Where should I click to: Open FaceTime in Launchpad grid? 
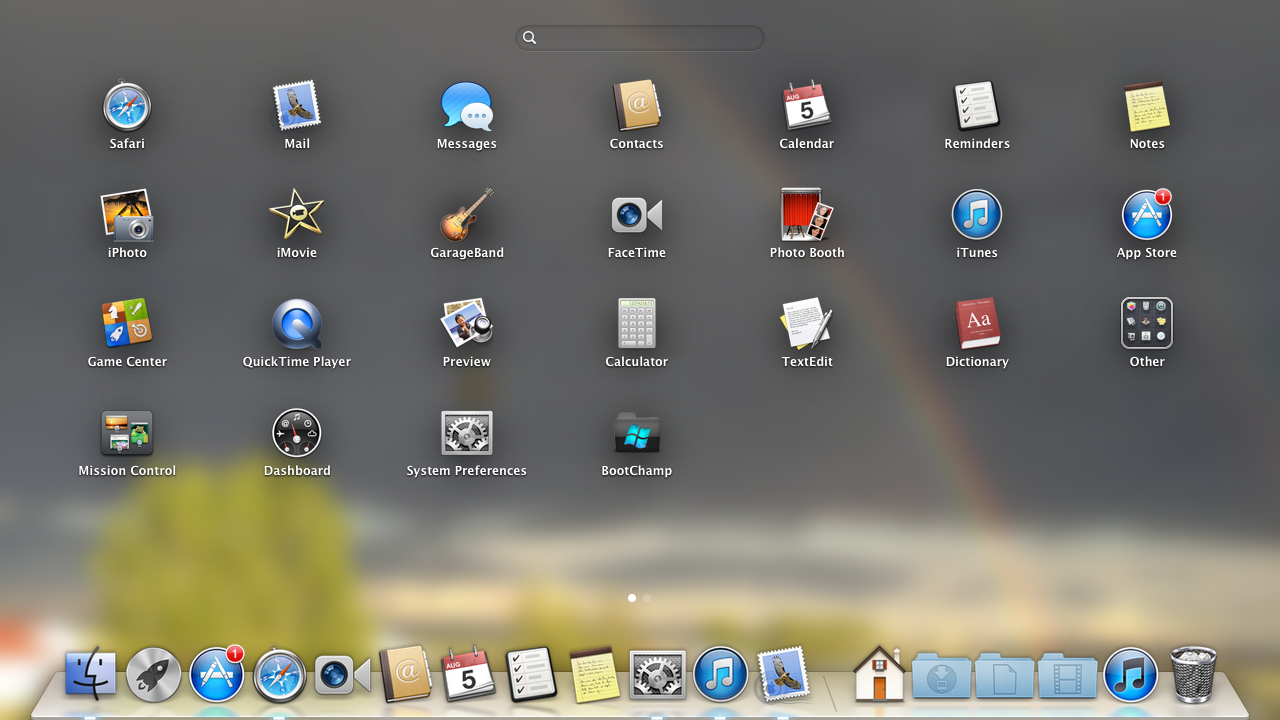pyautogui.click(x=637, y=215)
